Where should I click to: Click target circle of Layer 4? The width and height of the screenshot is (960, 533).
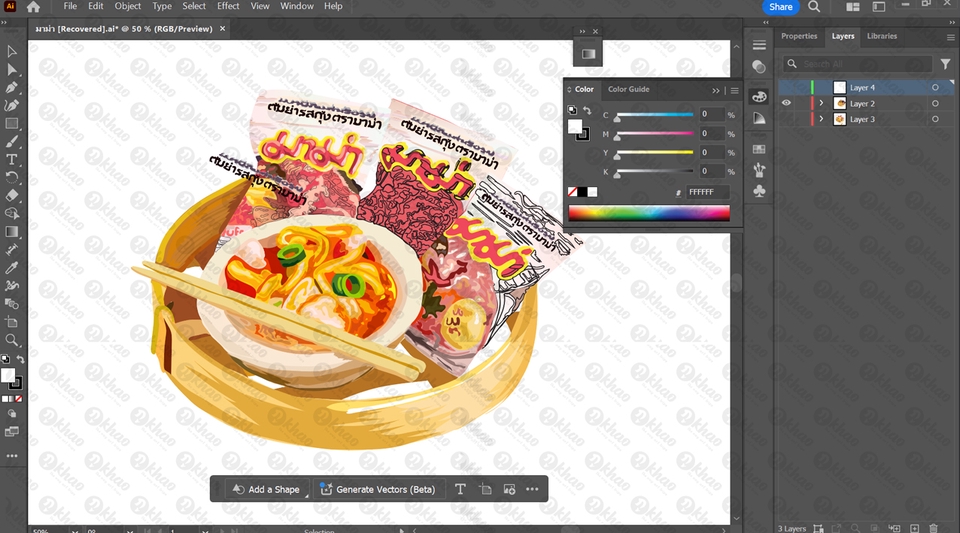935,88
